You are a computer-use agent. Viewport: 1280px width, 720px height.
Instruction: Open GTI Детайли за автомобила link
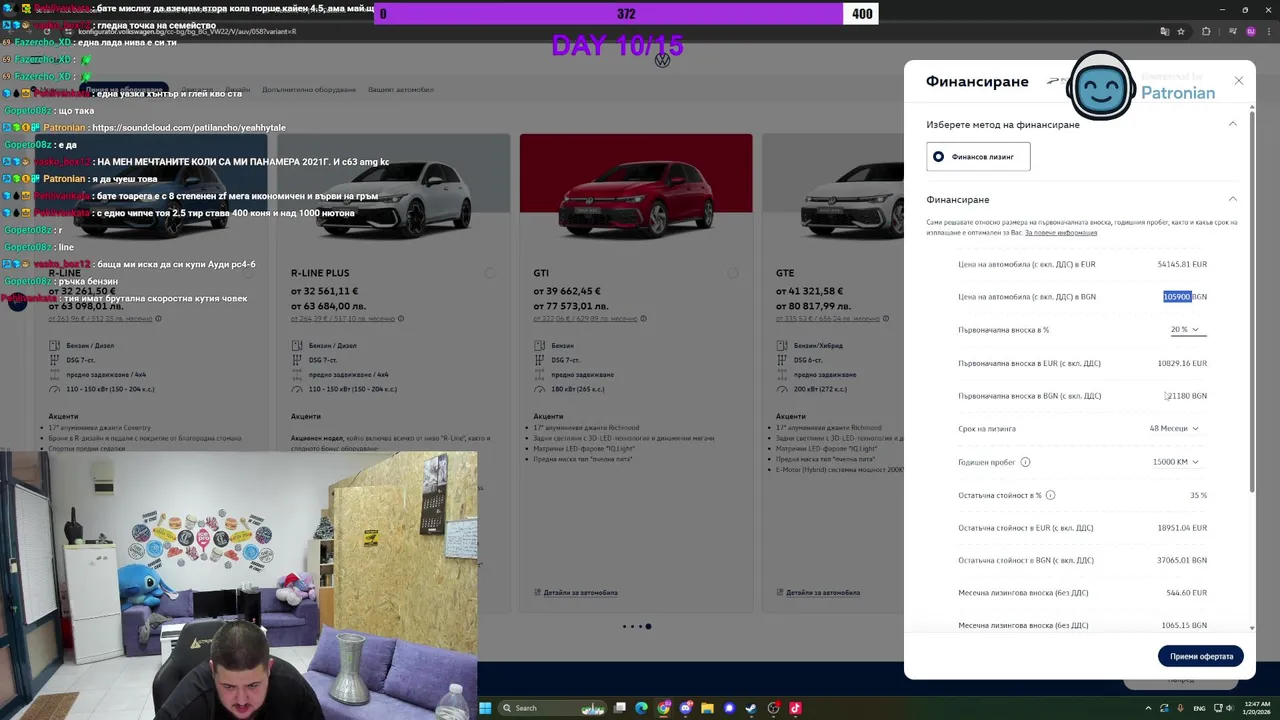580,593
